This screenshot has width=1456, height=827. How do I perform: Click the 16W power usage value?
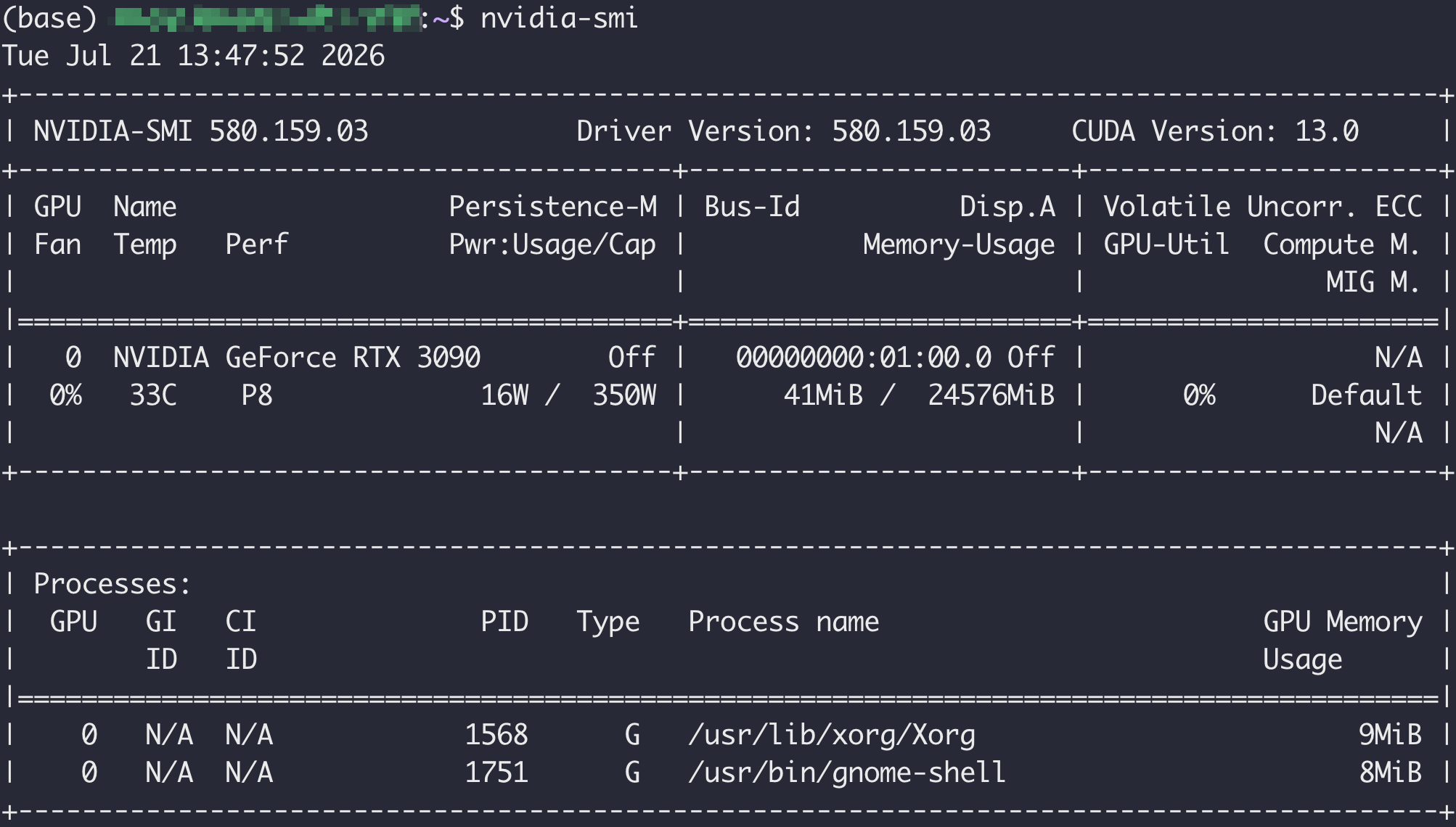504,395
